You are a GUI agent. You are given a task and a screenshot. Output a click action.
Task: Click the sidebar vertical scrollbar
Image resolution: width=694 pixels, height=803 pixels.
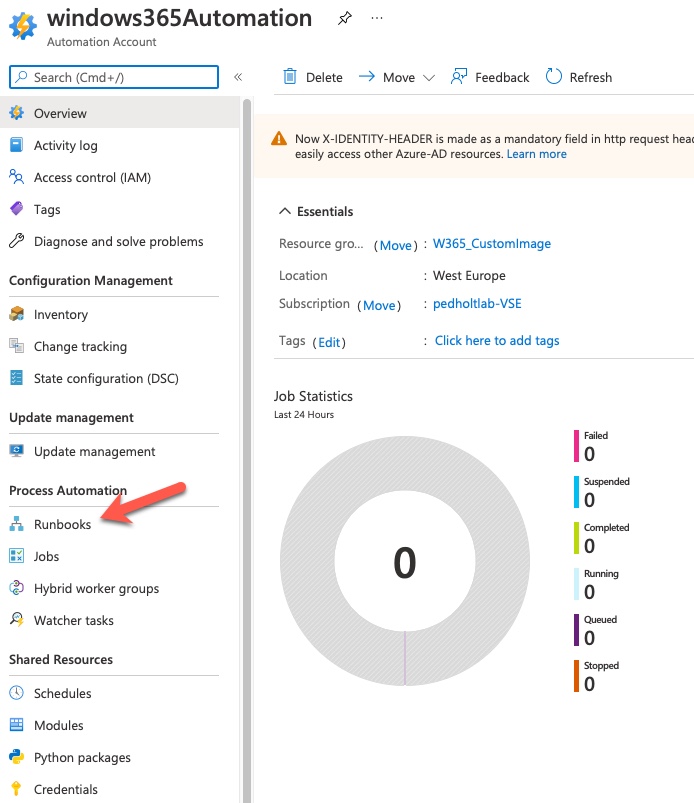(247, 451)
